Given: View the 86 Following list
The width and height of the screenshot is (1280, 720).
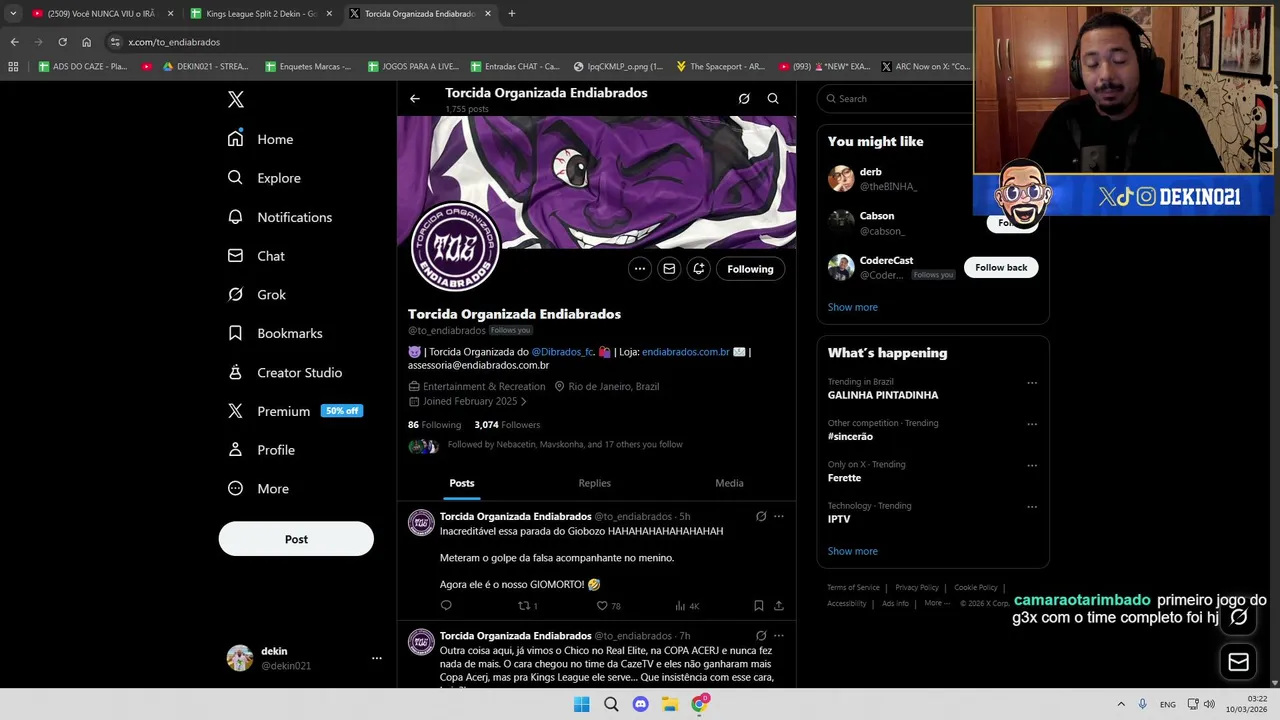Looking at the screenshot, I should tap(434, 425).
